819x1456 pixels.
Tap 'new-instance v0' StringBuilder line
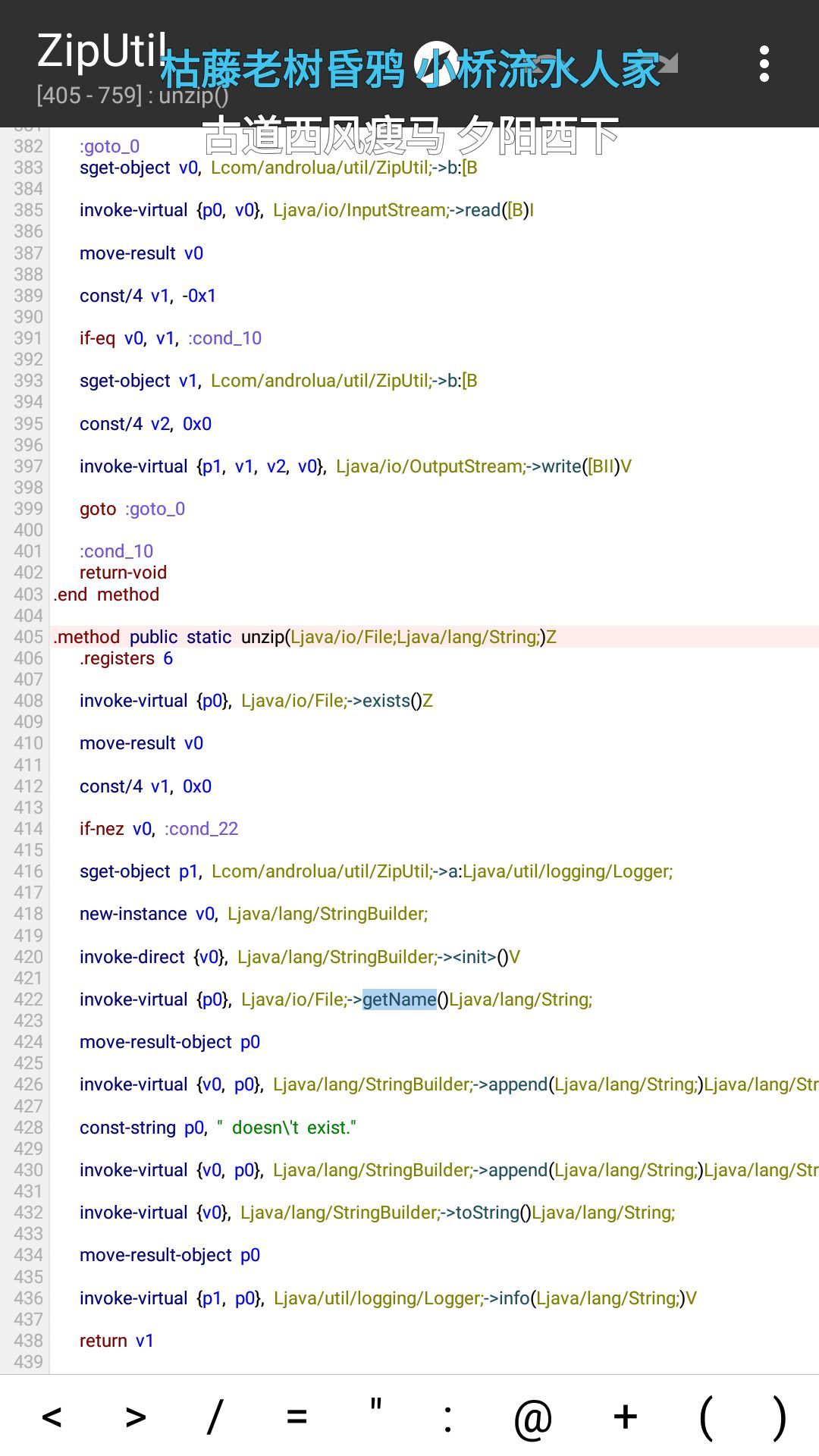pos(254,914)
